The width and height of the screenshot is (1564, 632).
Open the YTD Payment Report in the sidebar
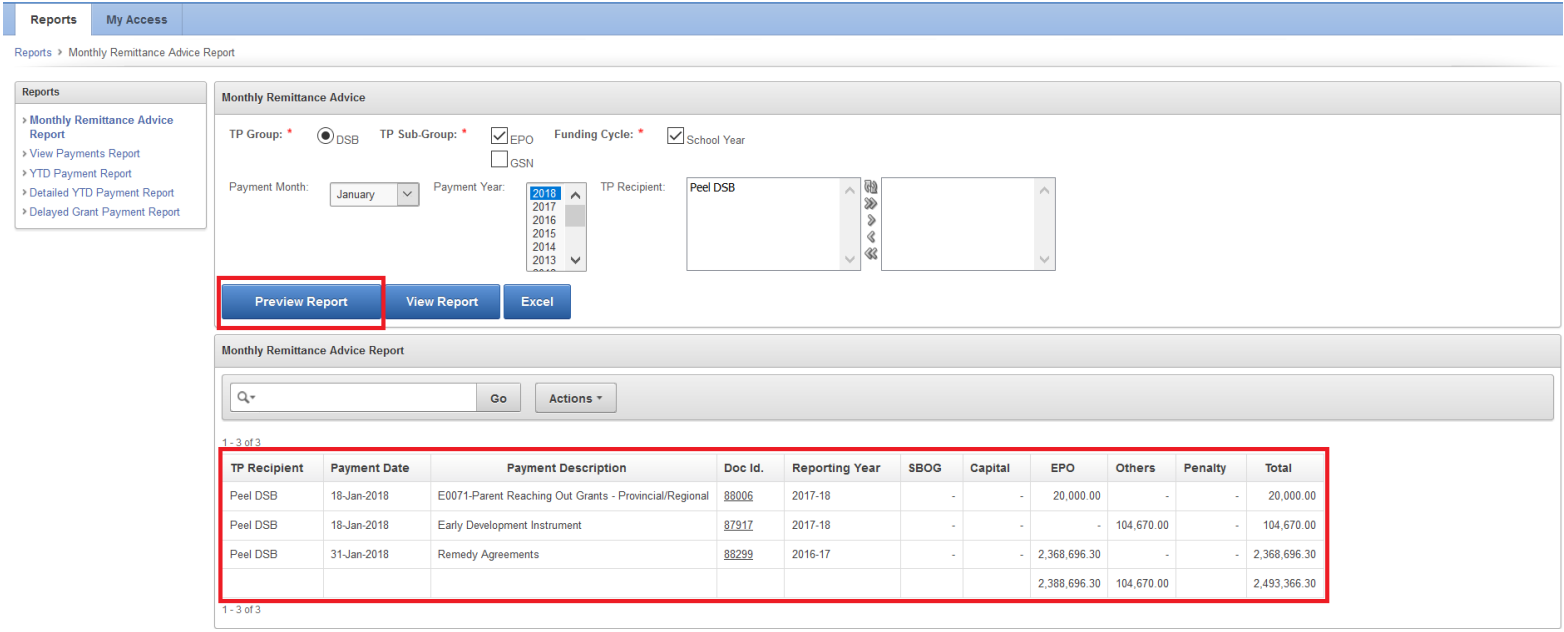[80, 173]
